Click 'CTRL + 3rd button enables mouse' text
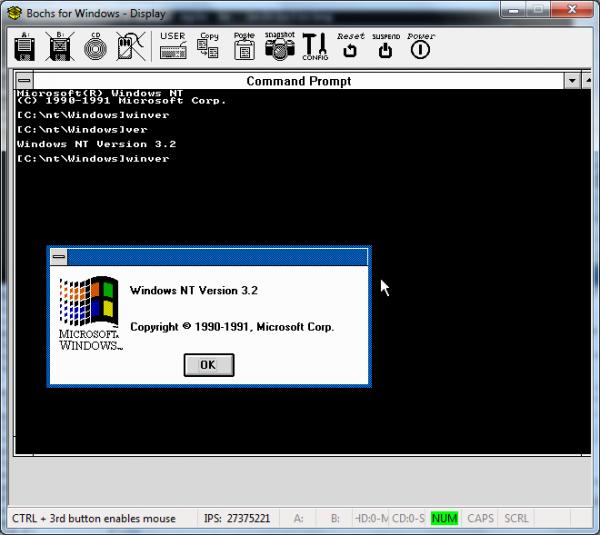The height and width of the screenshot is (535, 600). click(x=94, y=519)
